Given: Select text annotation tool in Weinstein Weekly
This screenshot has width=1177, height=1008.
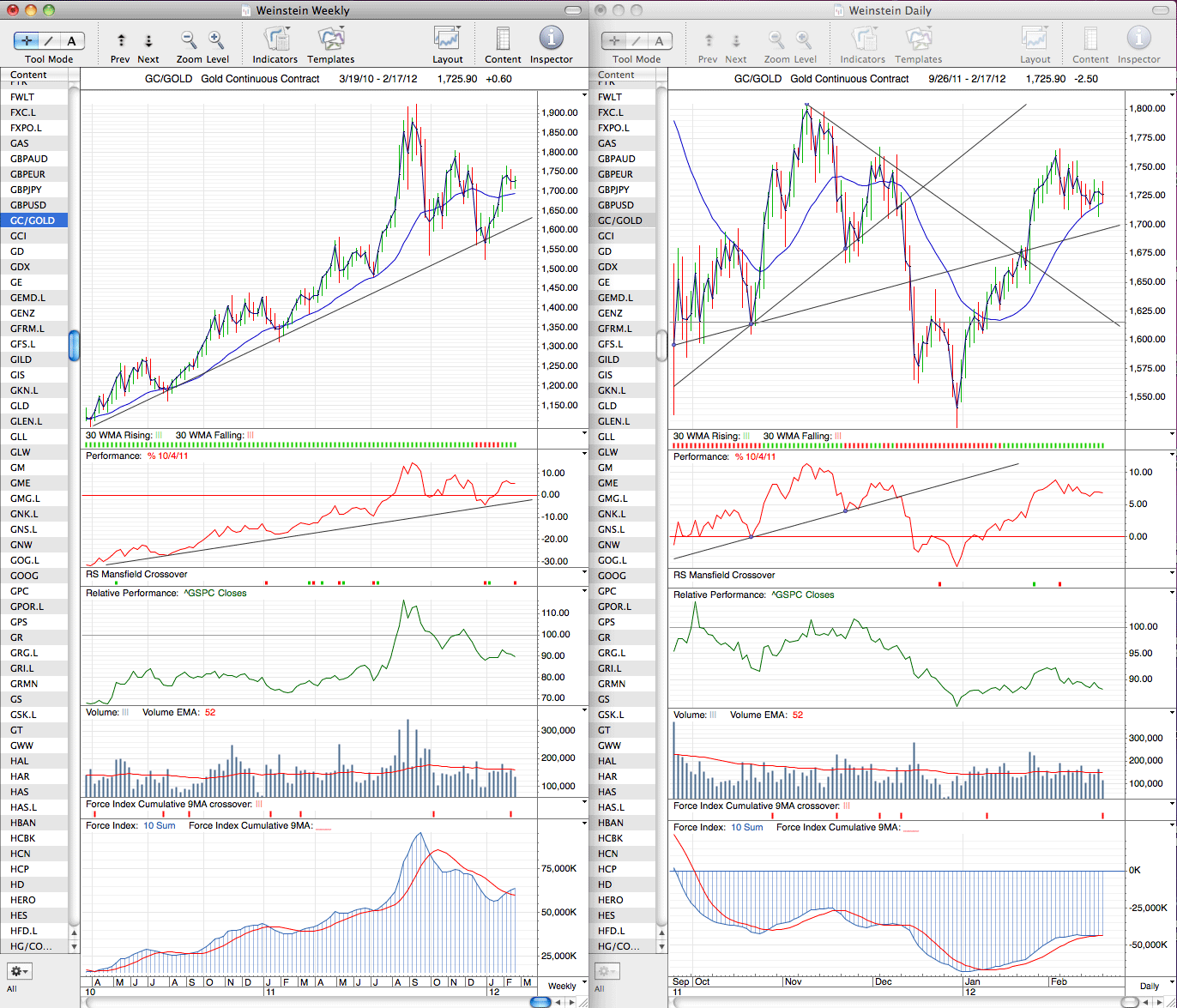Looking at the screenshot, I should pos(72,41).
